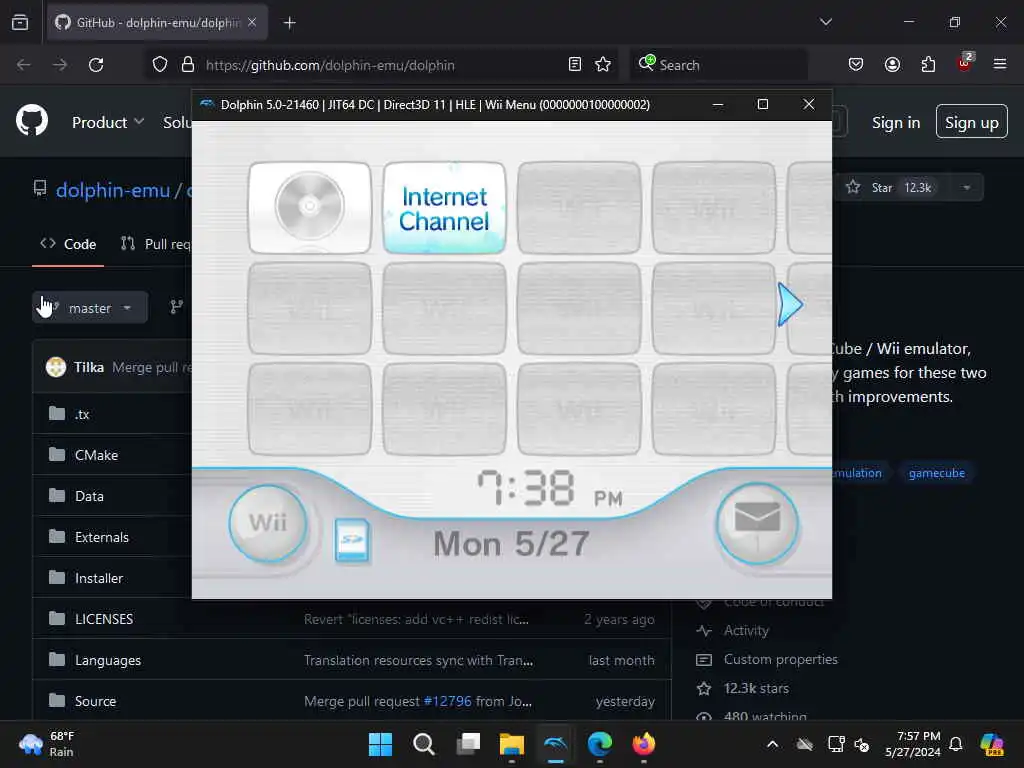1024x768 pixels.
Task: Close the GitHub dolphin tab
Action: (x=252, y=23)
